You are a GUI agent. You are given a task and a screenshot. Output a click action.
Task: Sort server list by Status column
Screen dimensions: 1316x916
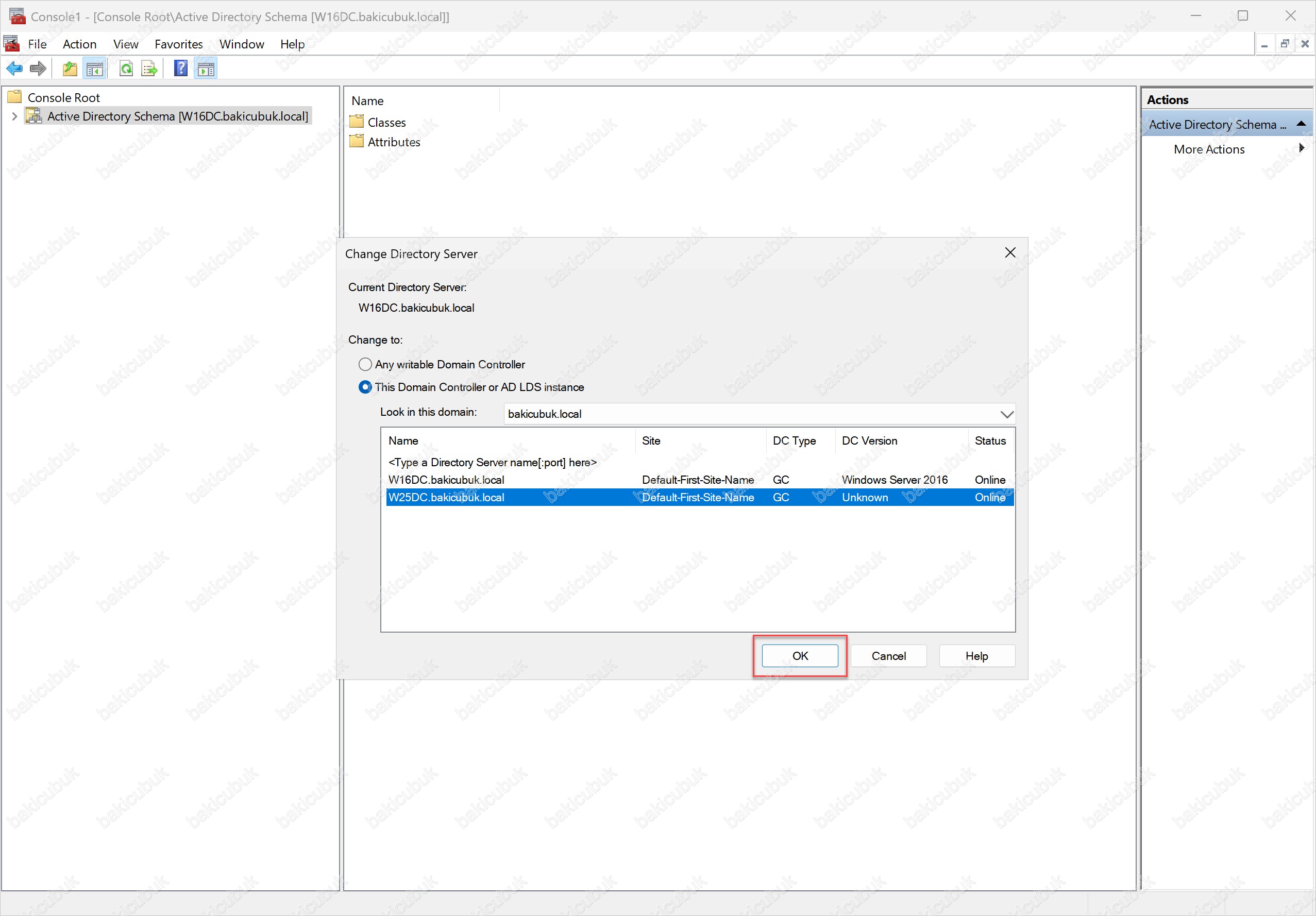point(991,441)
